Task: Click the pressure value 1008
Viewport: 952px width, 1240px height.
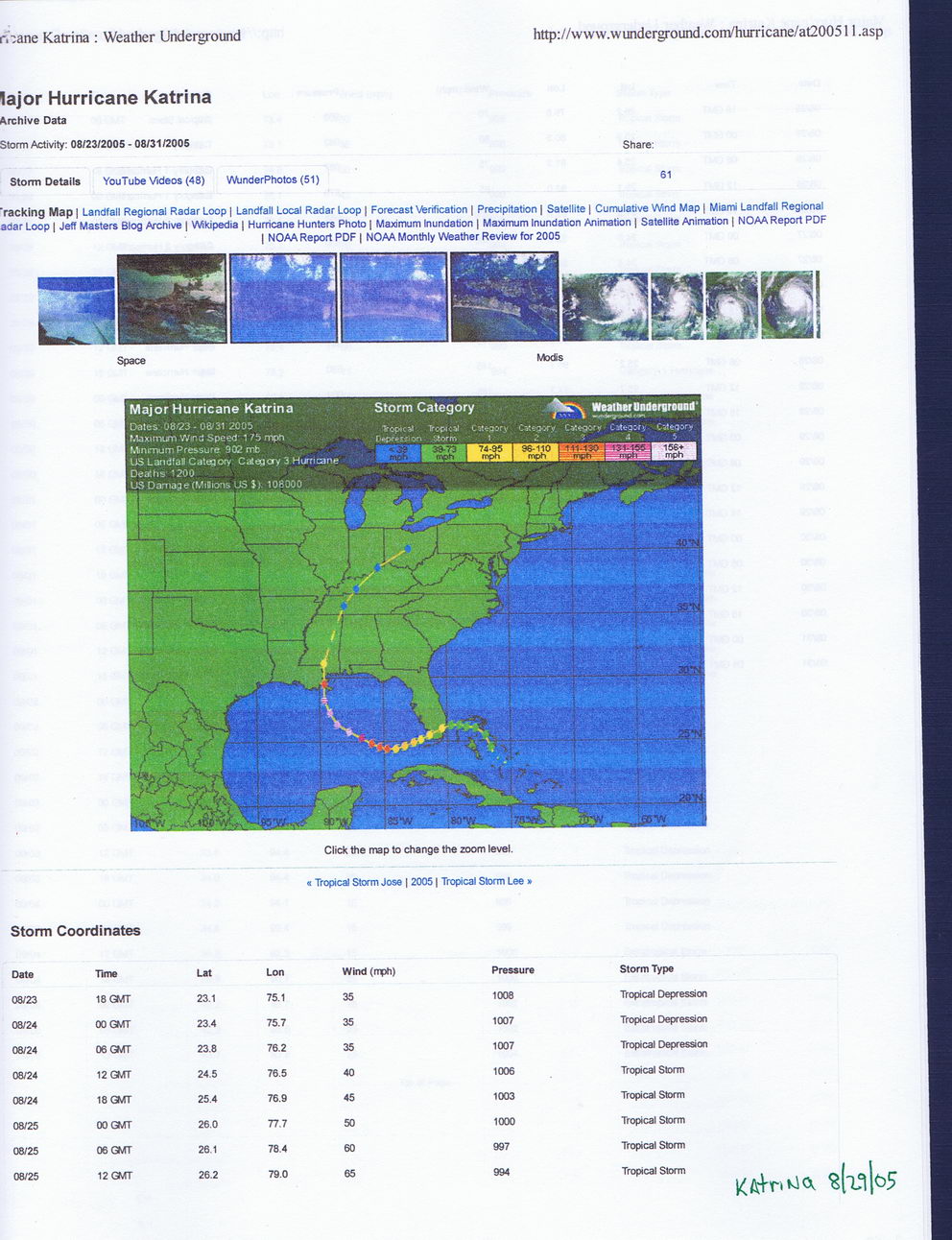Action: (503, 995)
